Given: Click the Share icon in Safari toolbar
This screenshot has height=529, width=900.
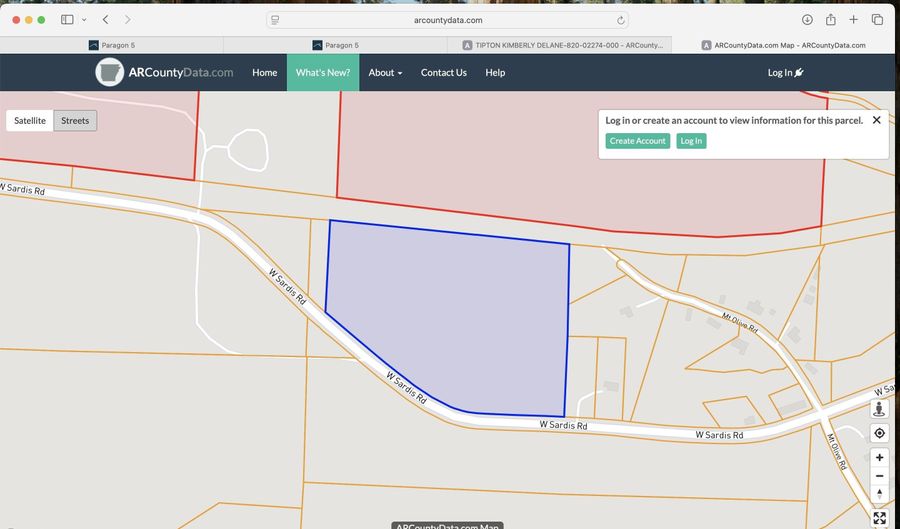Looking at the screenshot, I should 831,20.
